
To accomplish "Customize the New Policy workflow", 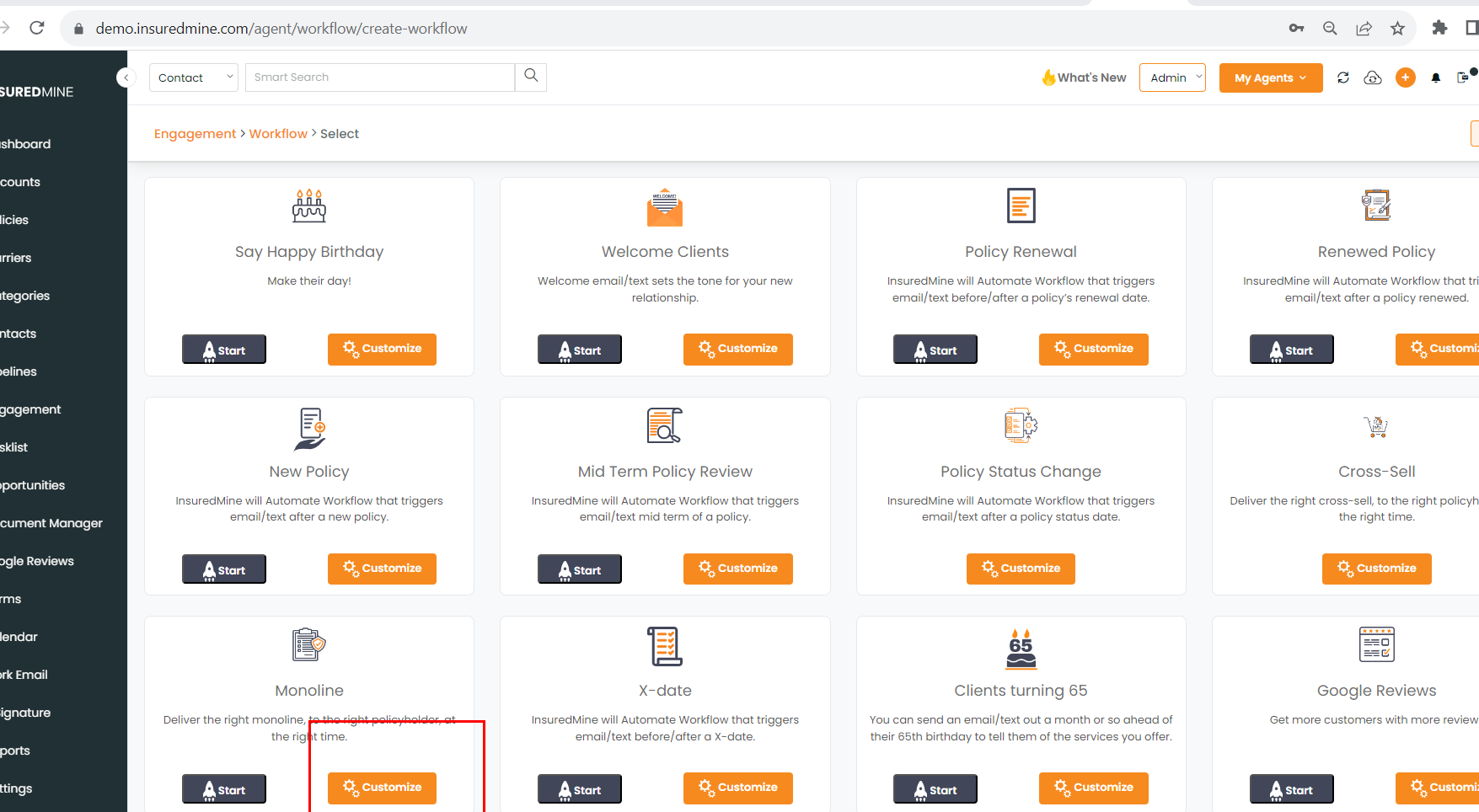I will [x=382, y=569].
